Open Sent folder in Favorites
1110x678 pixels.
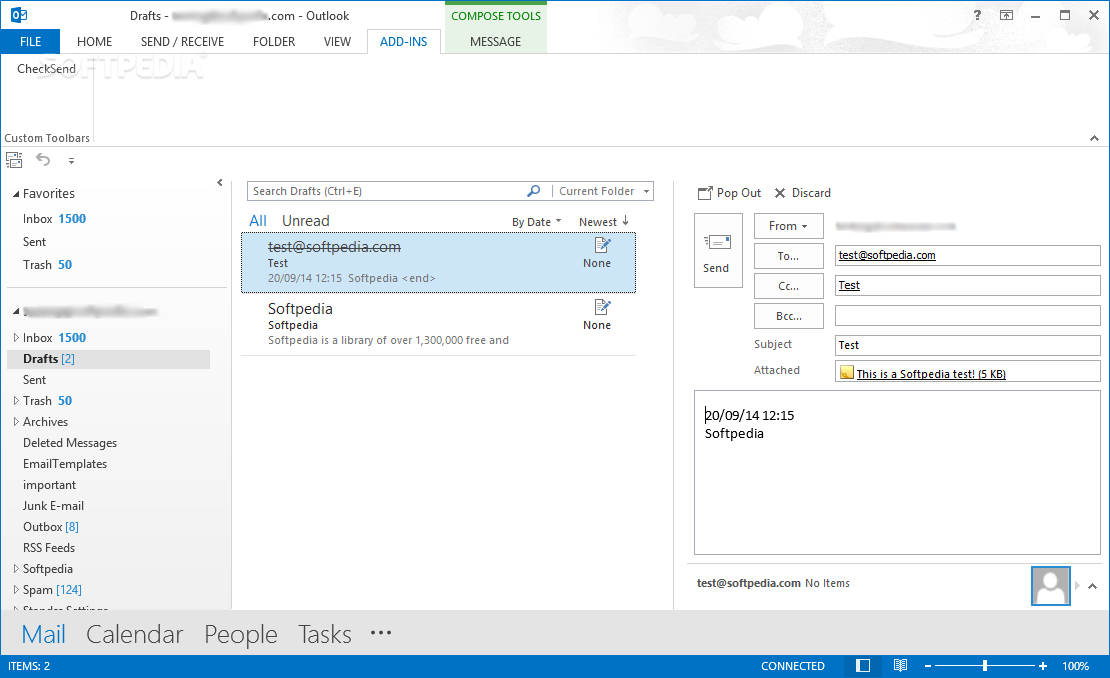34,242
